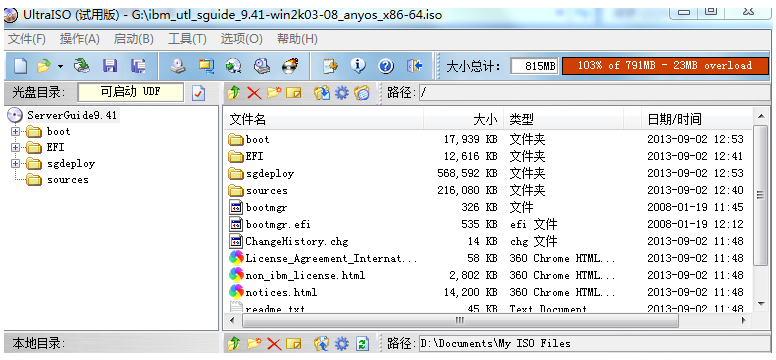776x360 pixels.
Task: Click the red 103% overload capacity bar
Action: coord(665,65)
